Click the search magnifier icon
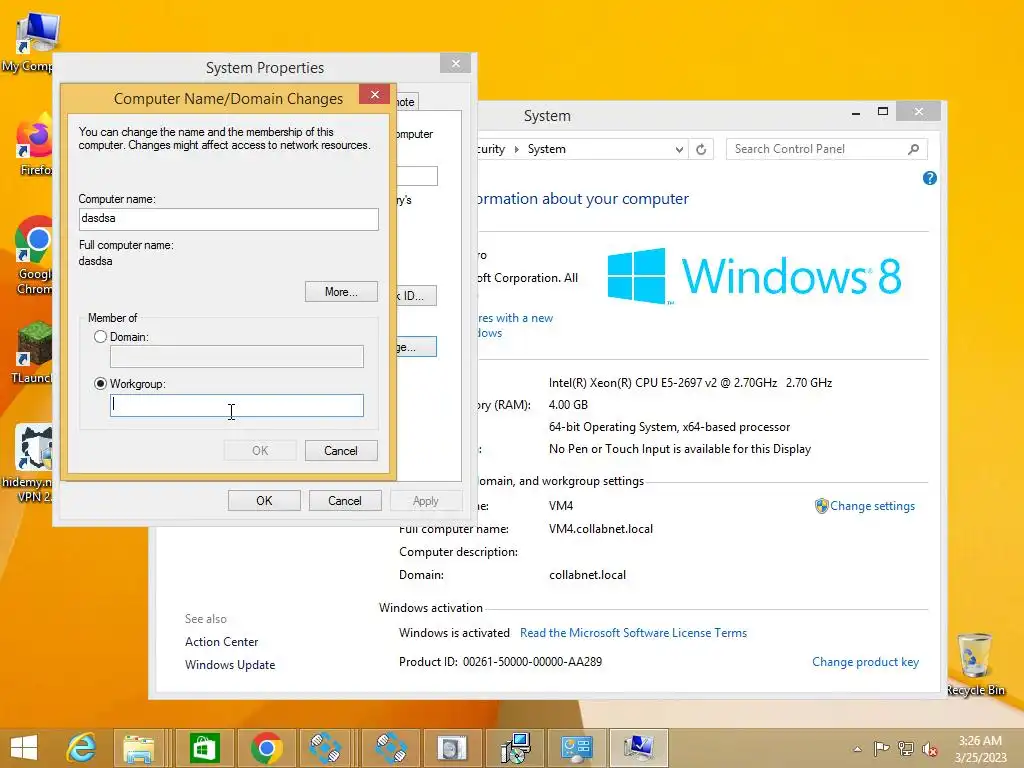This screenshot has height=768, width=1024. pos(914,150)
